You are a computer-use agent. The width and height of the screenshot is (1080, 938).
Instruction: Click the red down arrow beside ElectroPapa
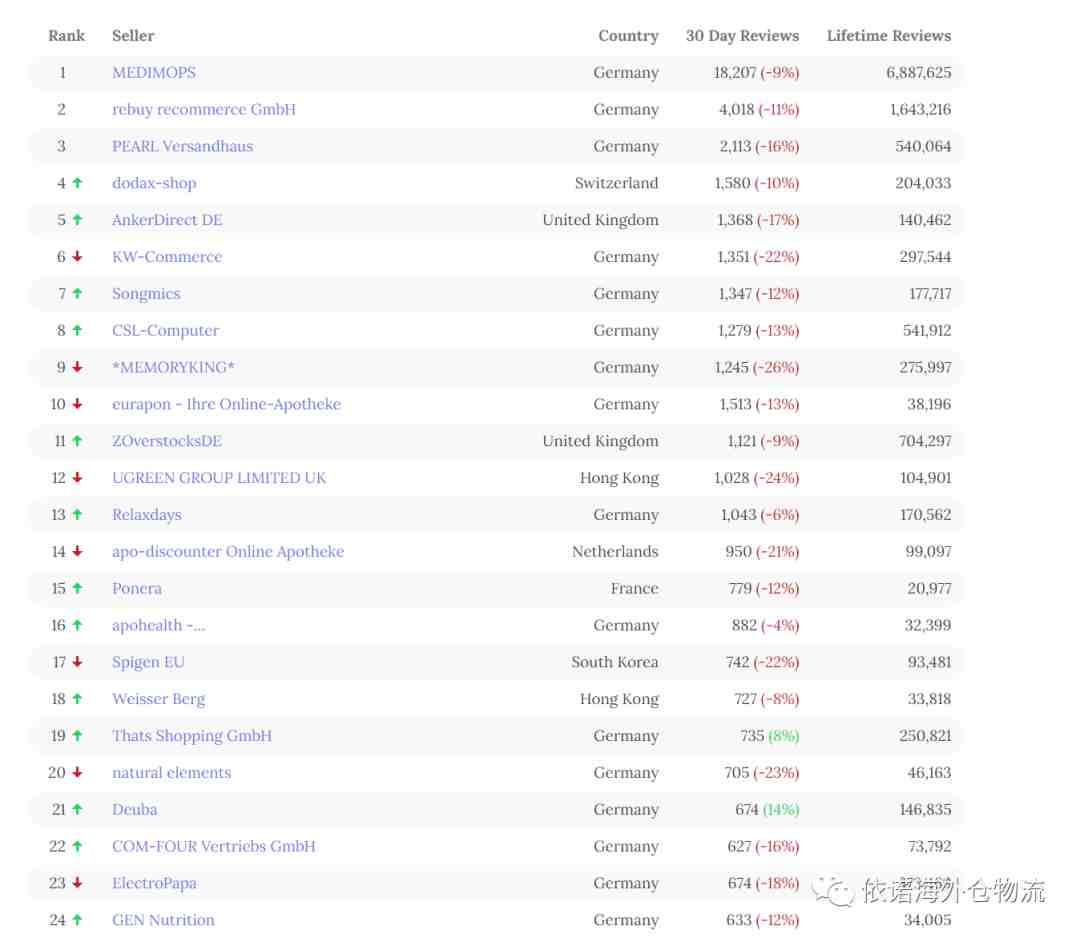77,883
